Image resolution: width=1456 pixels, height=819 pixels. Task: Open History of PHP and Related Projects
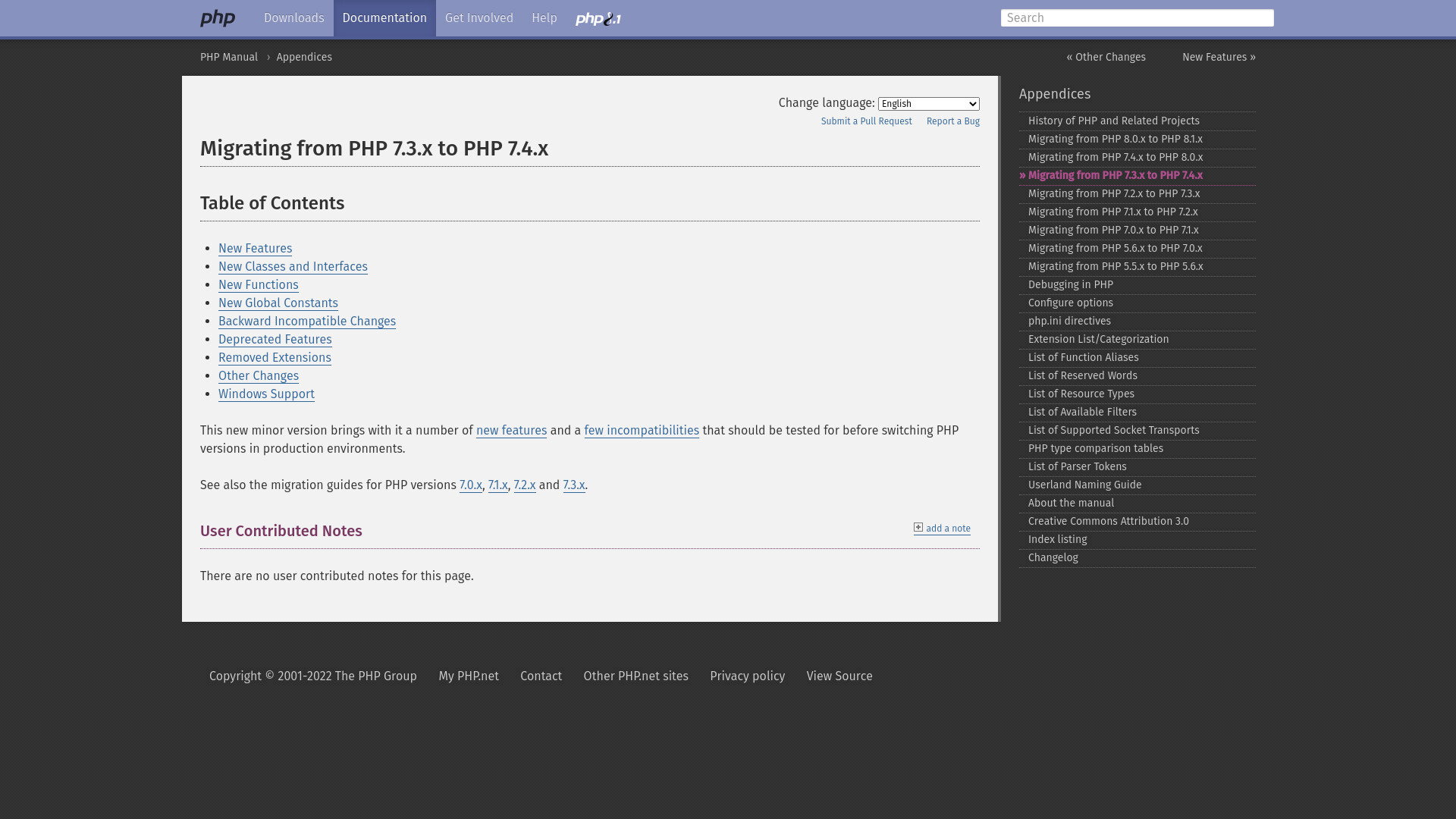(1137, 121)
